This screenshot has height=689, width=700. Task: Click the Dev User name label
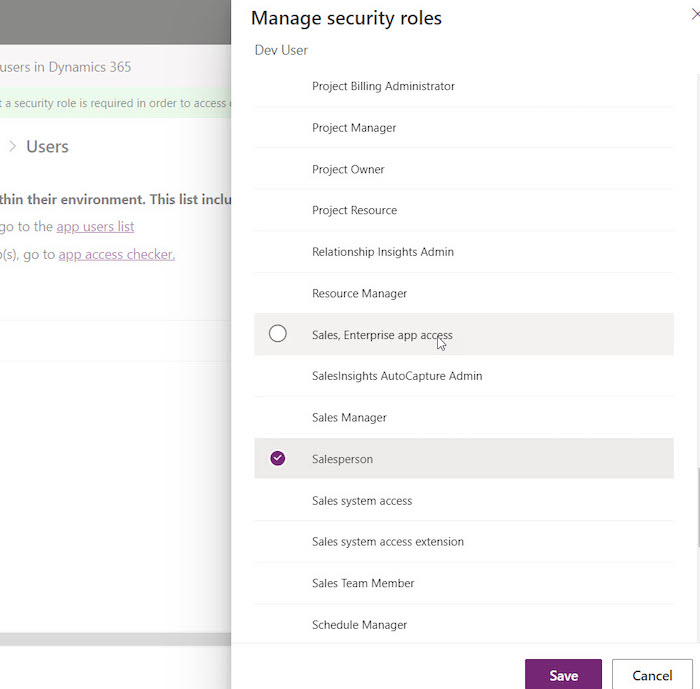[x=281, y=50]
